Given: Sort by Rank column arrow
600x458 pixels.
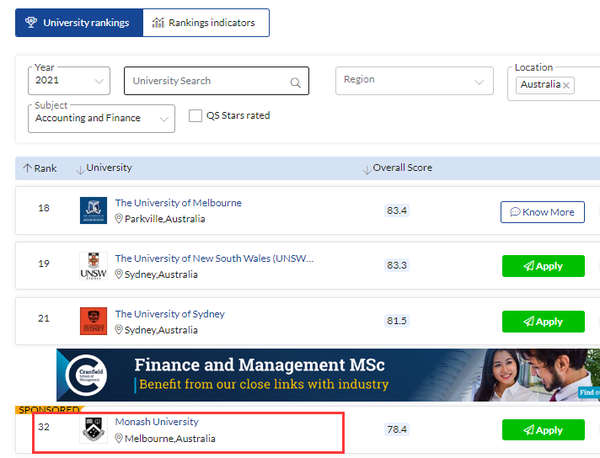Looking at the screenshot, I should [27, 168].
